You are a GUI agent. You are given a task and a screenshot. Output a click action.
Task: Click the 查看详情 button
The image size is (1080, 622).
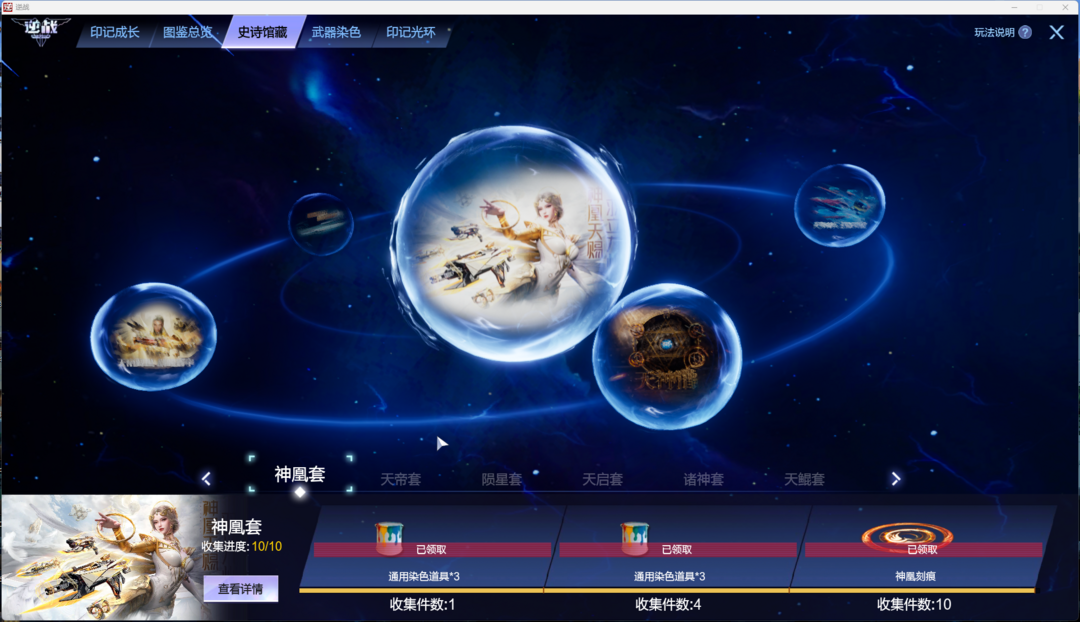(240, 589)
